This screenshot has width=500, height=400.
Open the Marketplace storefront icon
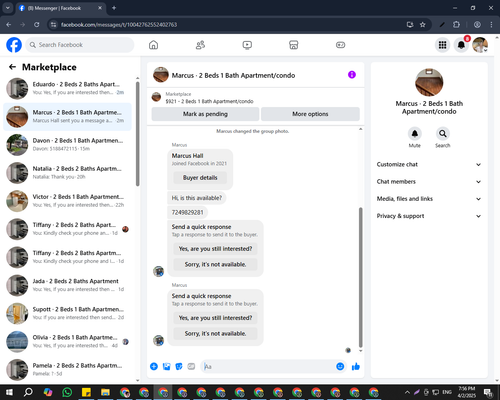pyautogui.click(x=294, y=45)
